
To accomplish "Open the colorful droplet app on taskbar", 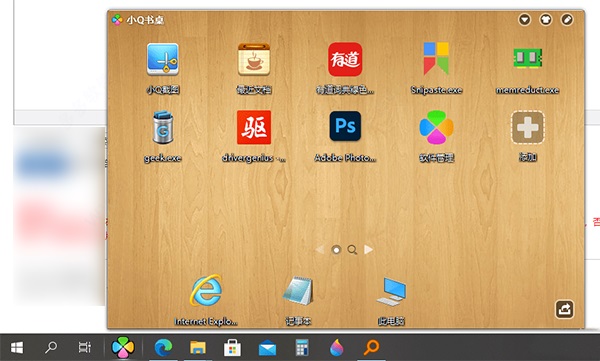I will (x=337, y=348).
